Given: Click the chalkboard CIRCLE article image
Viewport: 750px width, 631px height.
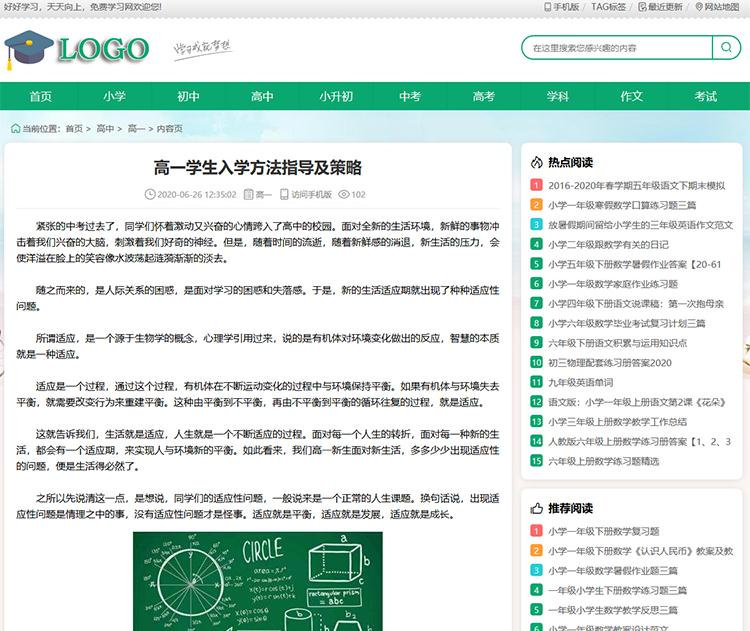Looking at the screenshot, I should tap(258, 581).
